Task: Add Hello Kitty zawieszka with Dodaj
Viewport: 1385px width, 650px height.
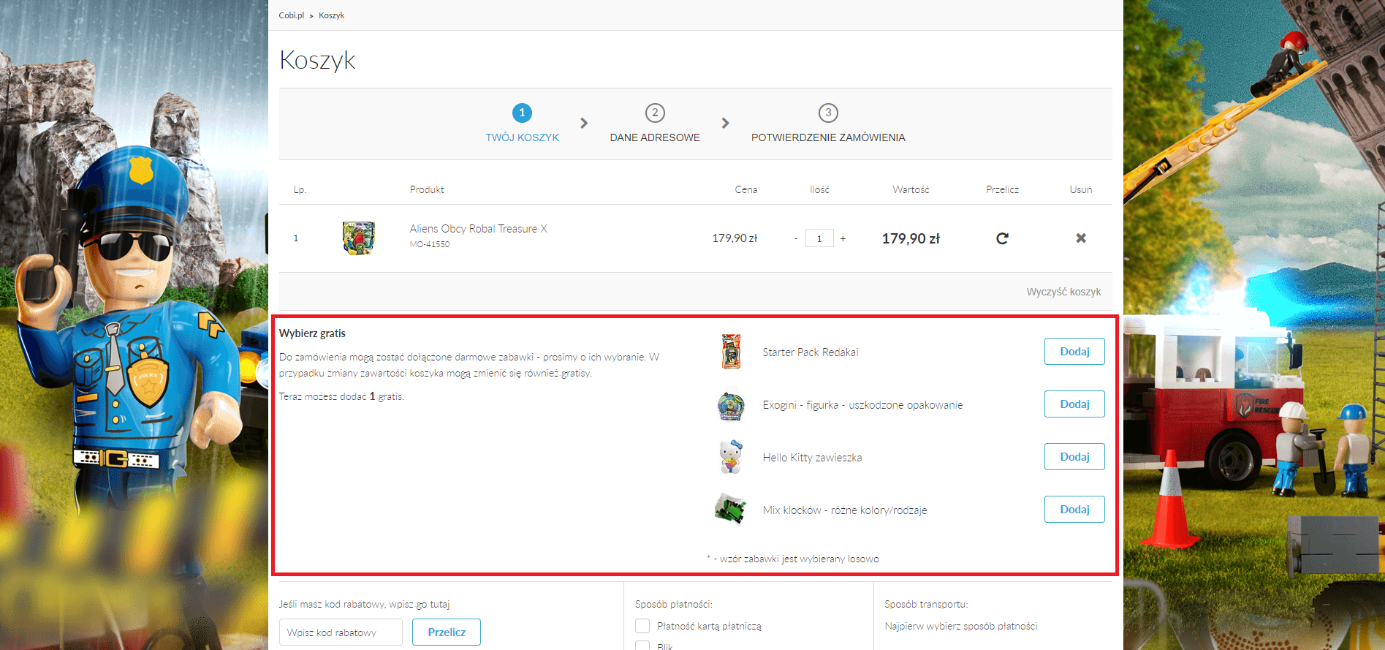Action: [x=1074, y=457]
